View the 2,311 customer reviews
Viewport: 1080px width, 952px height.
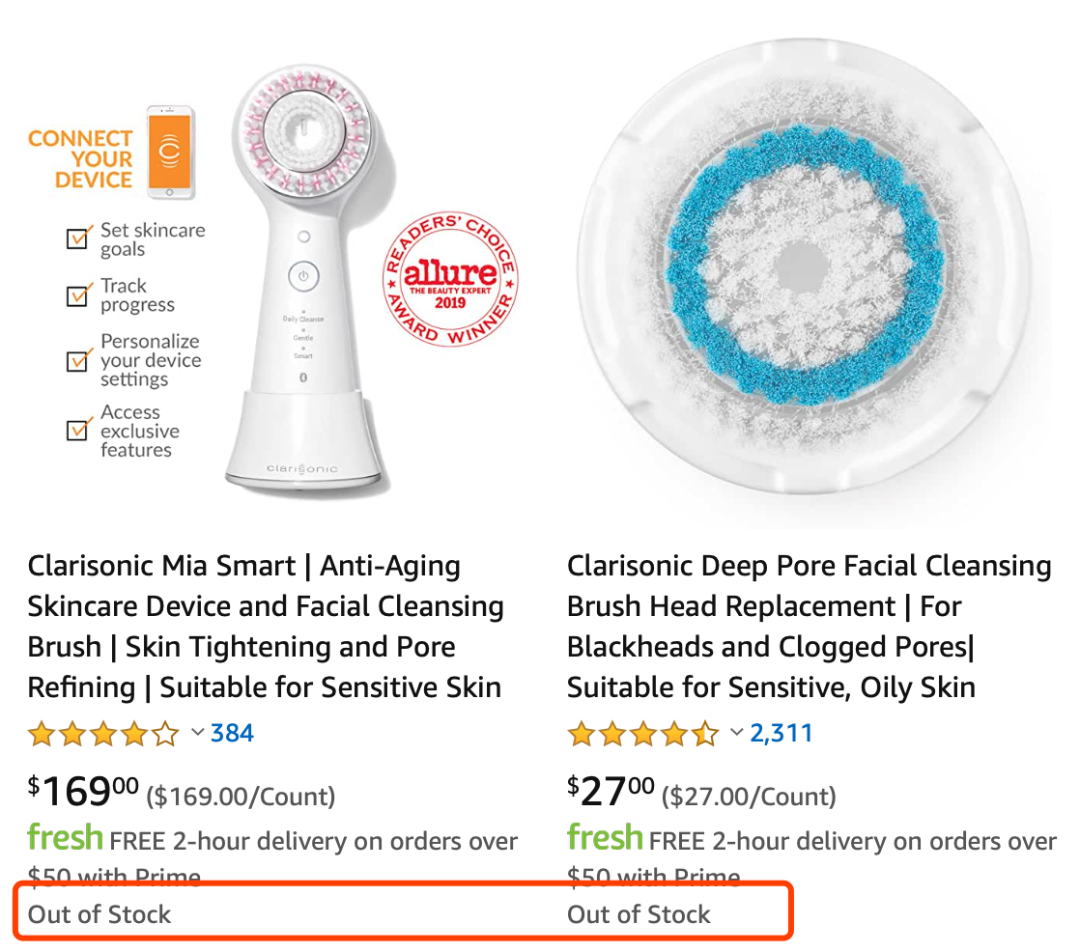coord(781,734)
